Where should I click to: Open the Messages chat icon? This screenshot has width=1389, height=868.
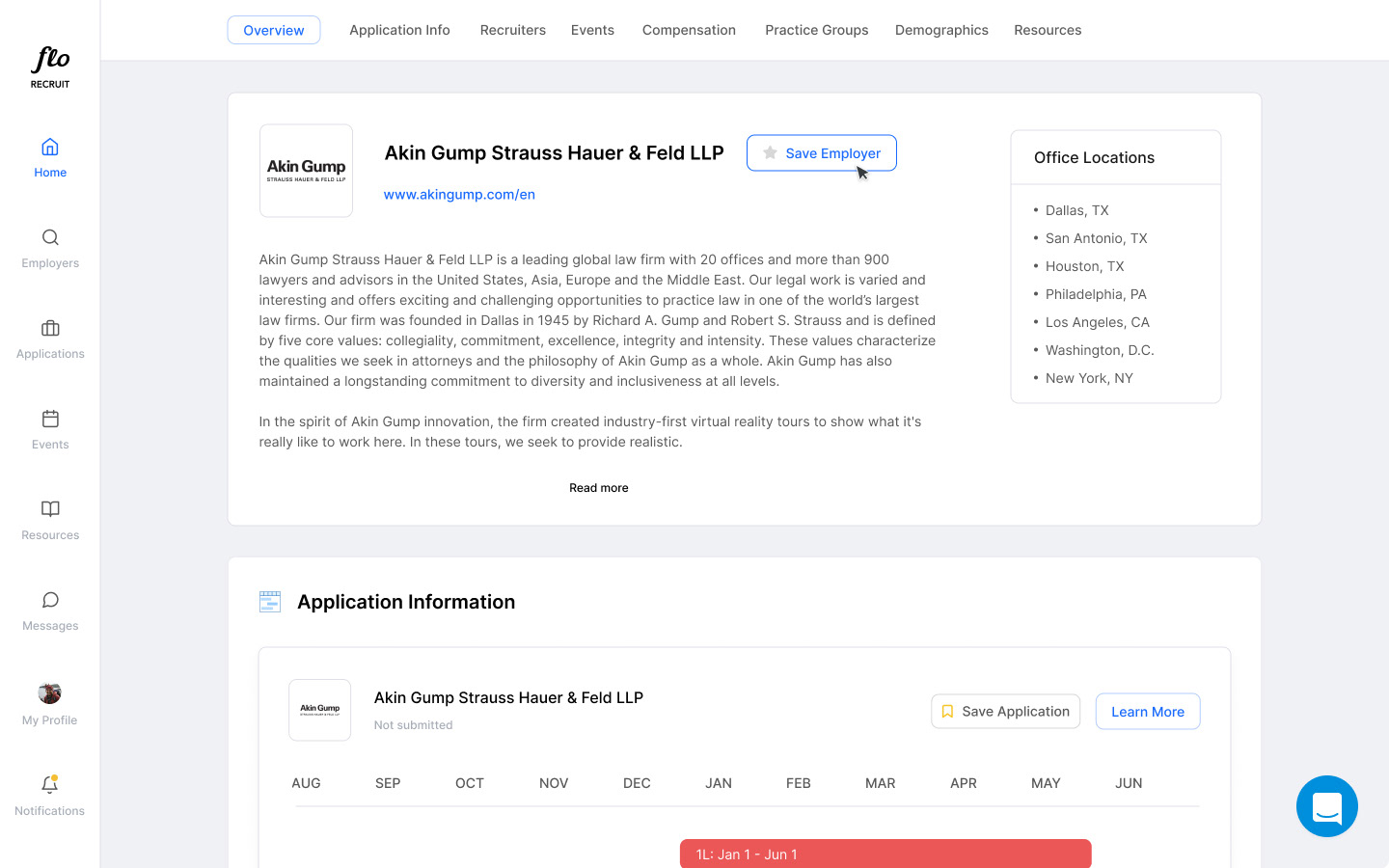(50, 600)
